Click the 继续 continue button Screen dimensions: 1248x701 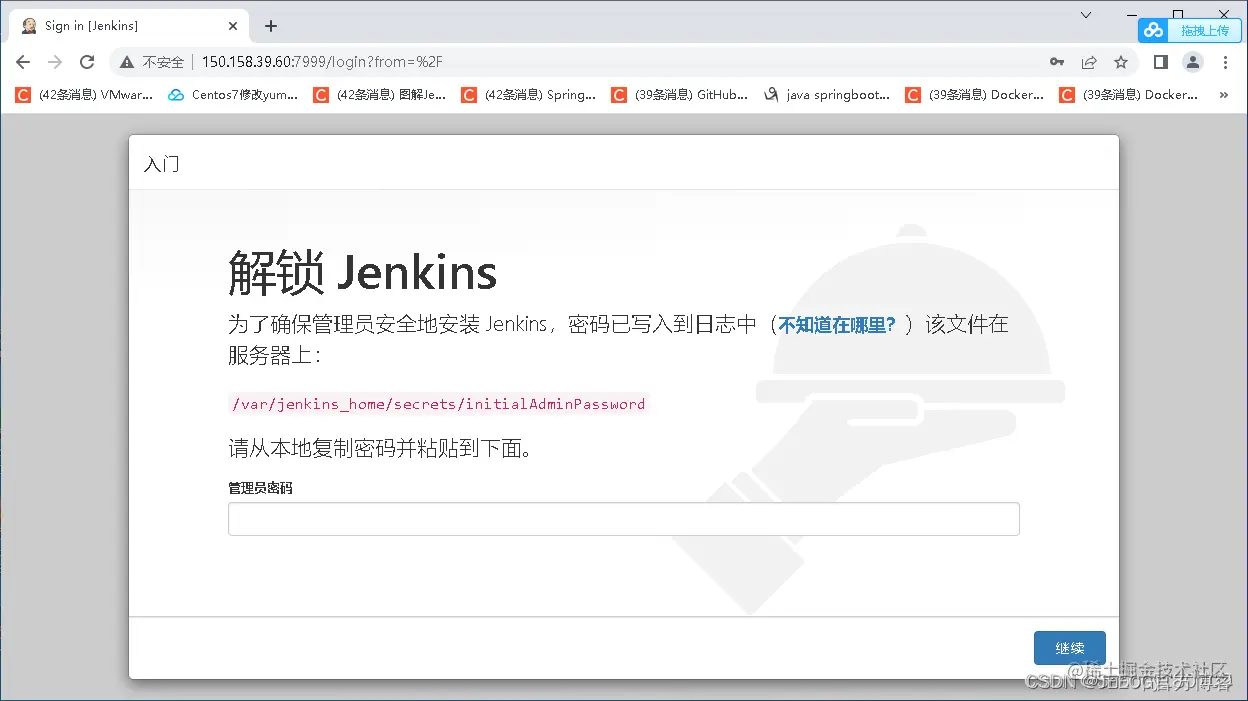[1070, 648]
